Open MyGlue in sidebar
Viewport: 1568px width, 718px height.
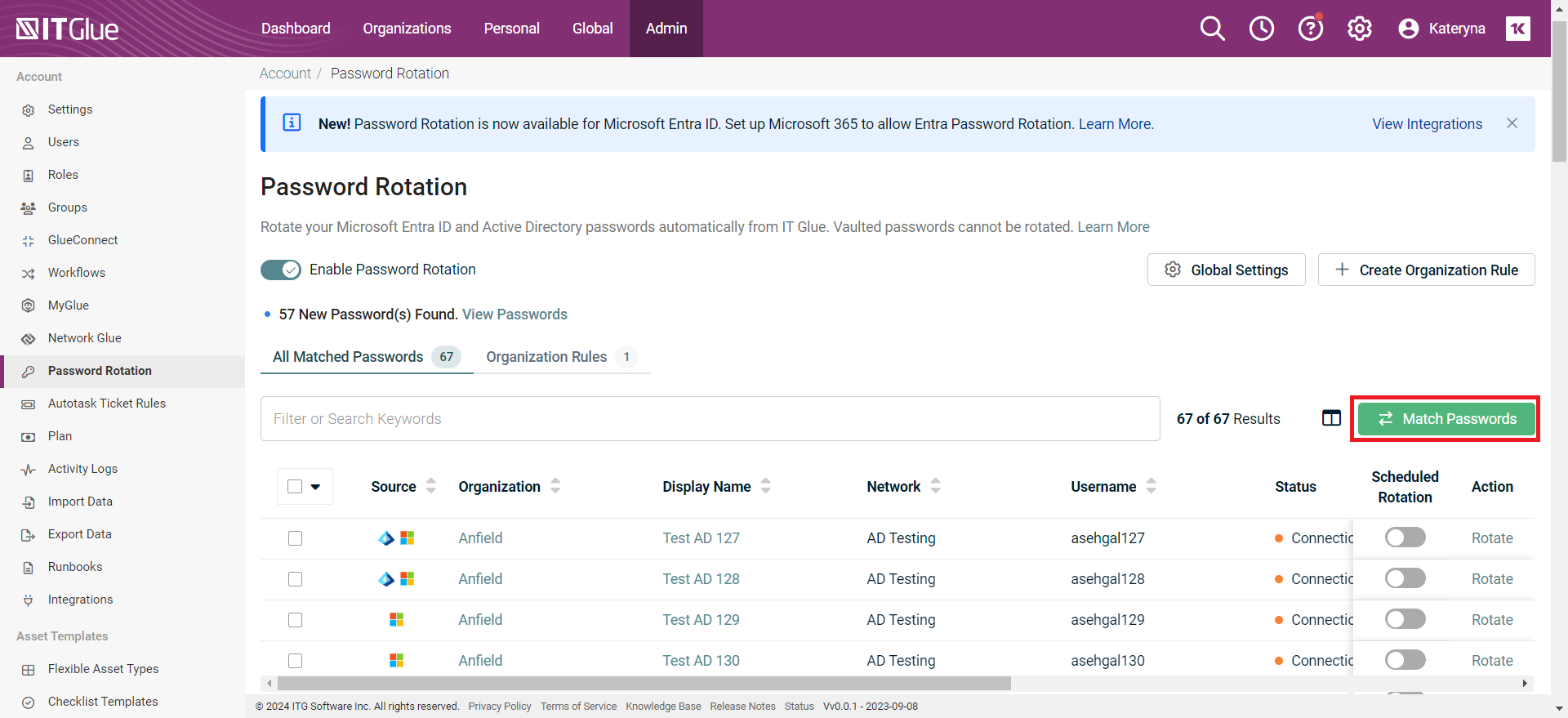click(x=68, y=305)
